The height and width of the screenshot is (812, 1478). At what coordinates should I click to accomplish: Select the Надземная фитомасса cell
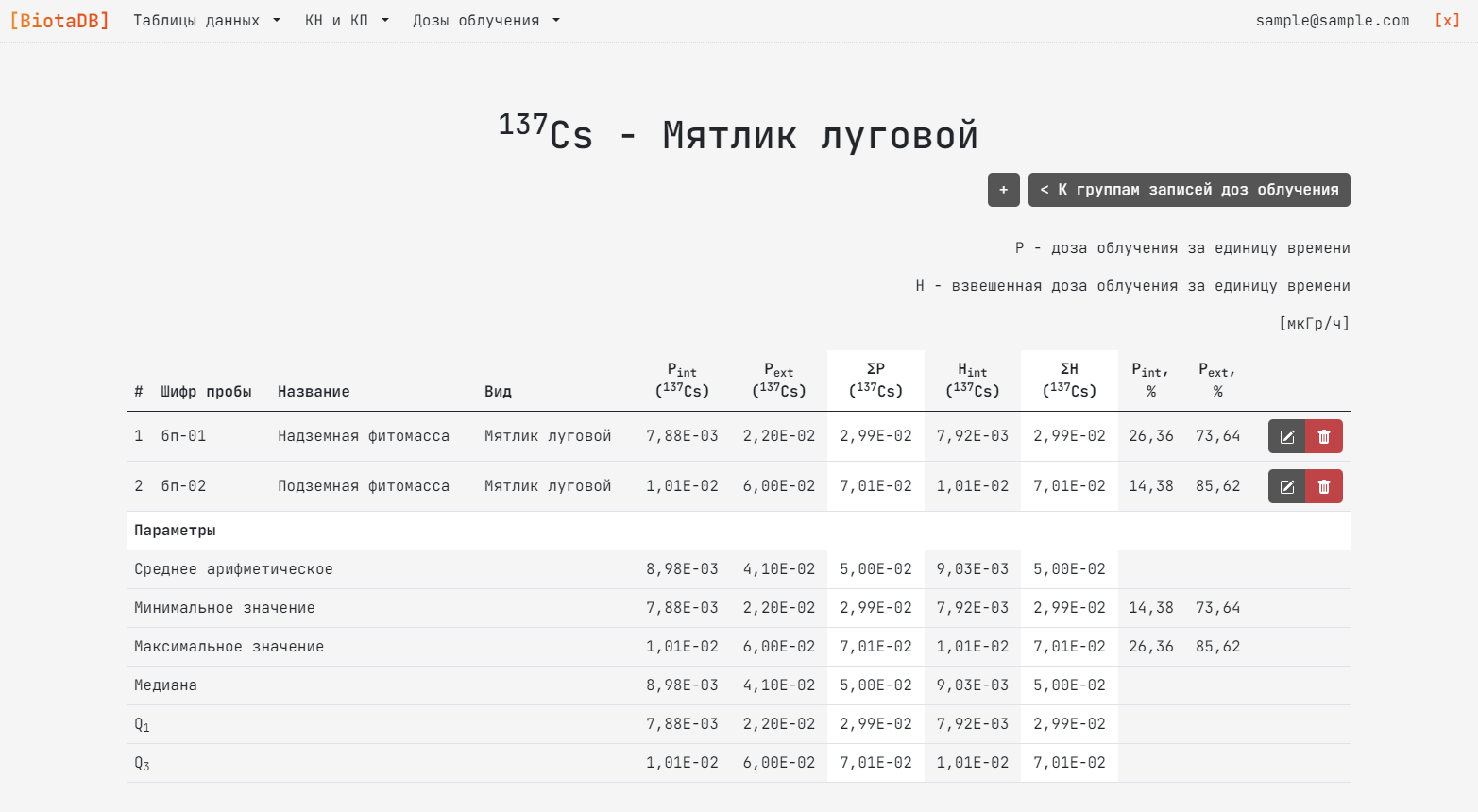coord(364,436)
